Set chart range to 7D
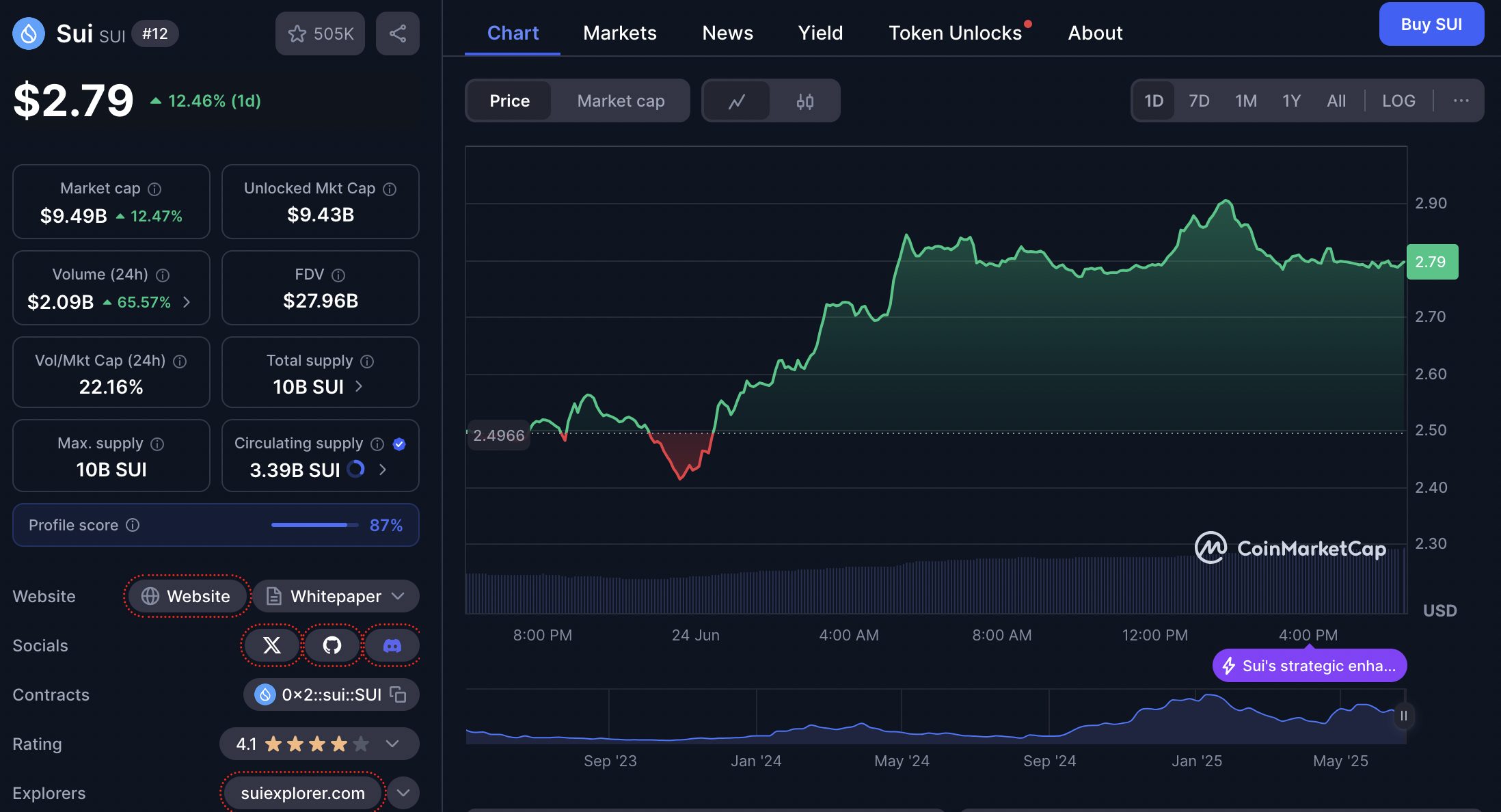Screen dimensions: 1501x812 (x=1199, y=100)
